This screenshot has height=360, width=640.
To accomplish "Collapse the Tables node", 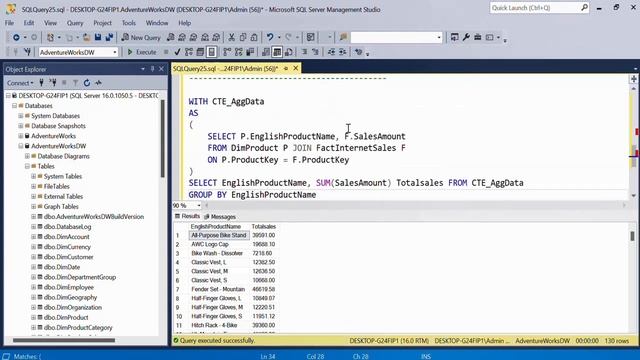I will point(27,166).
